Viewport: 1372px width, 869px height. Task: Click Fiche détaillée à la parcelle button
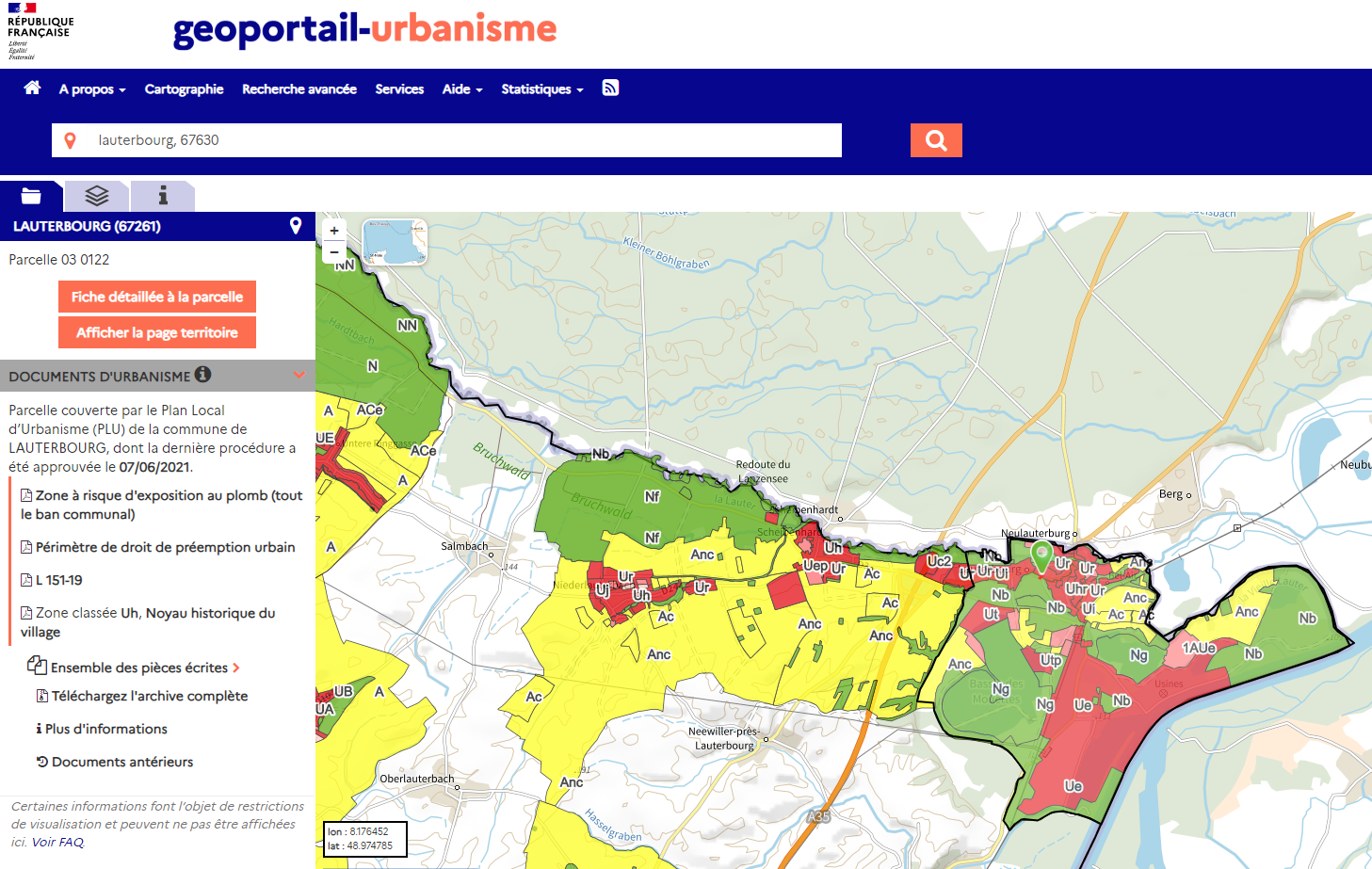click(157, 297)
